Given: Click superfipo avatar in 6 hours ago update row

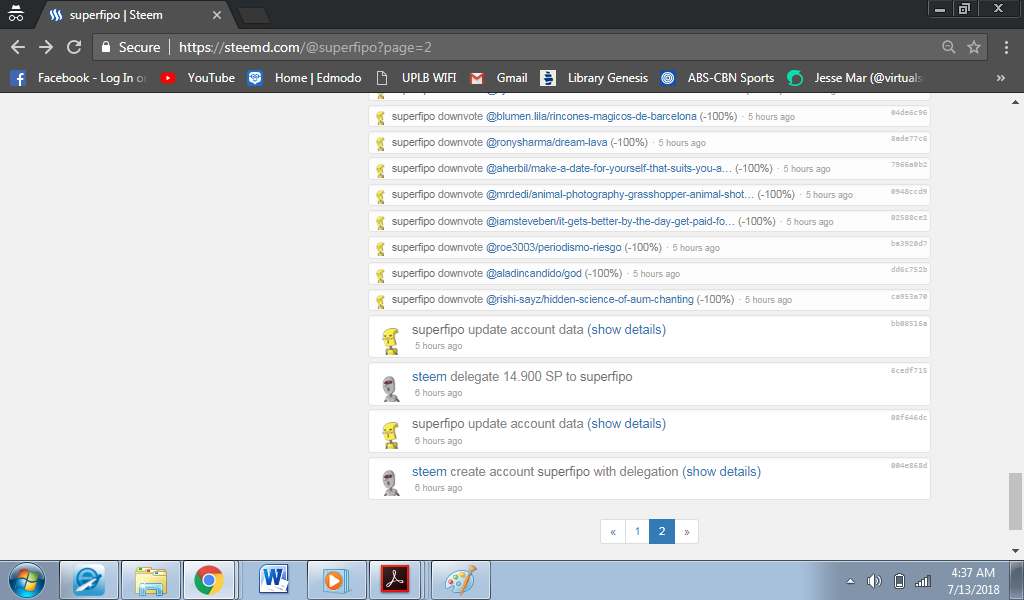Looking at the screenshot, I should point(391,435).
